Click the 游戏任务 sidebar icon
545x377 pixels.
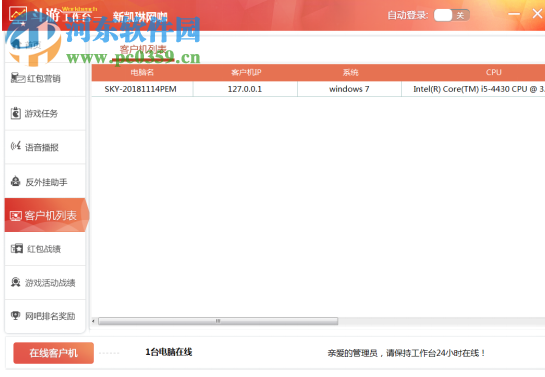coord(16,113)
